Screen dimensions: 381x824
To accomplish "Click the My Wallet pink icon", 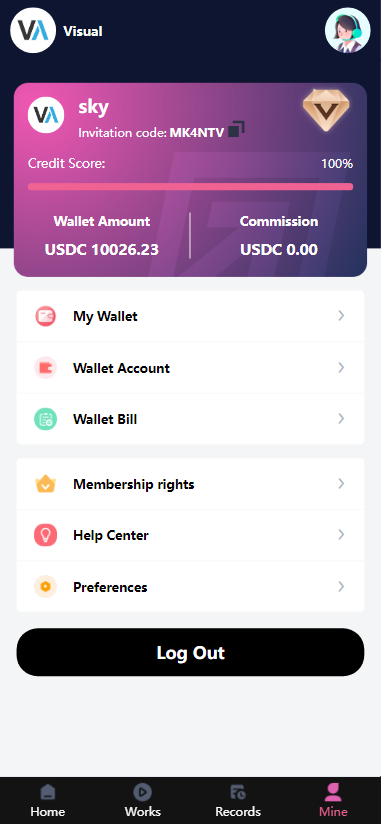I will [x=46, y=316].
